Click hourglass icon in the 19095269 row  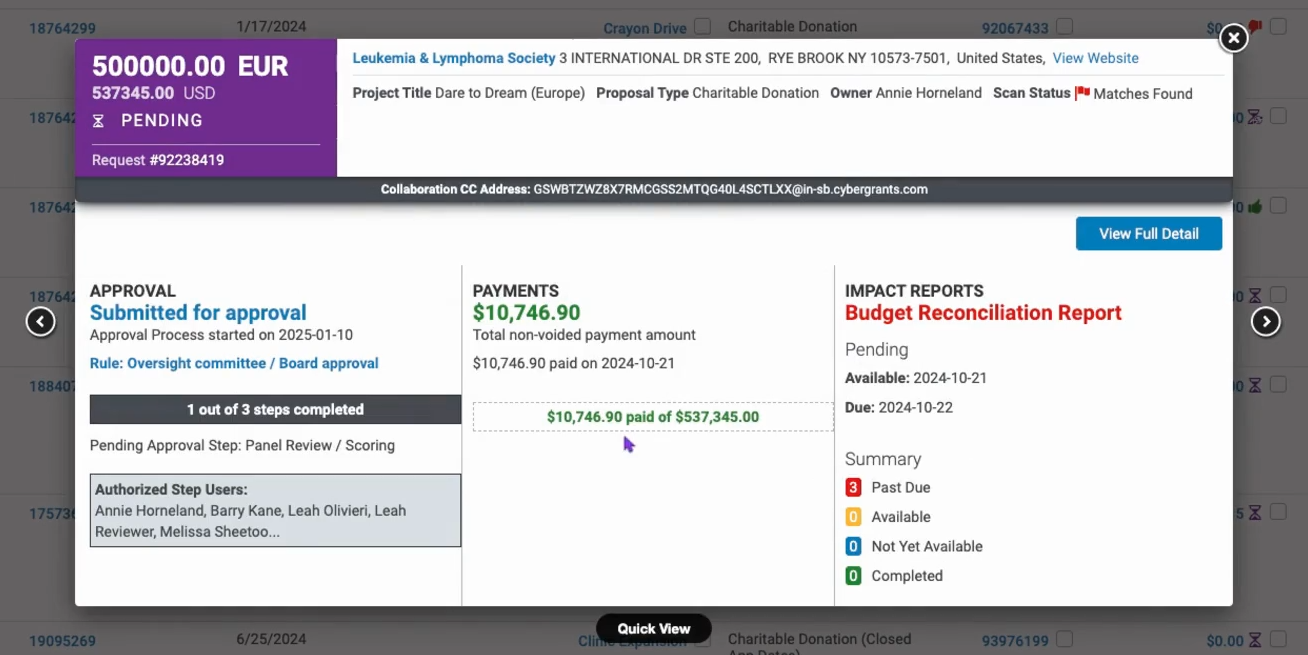click(x=1254, y=640)
